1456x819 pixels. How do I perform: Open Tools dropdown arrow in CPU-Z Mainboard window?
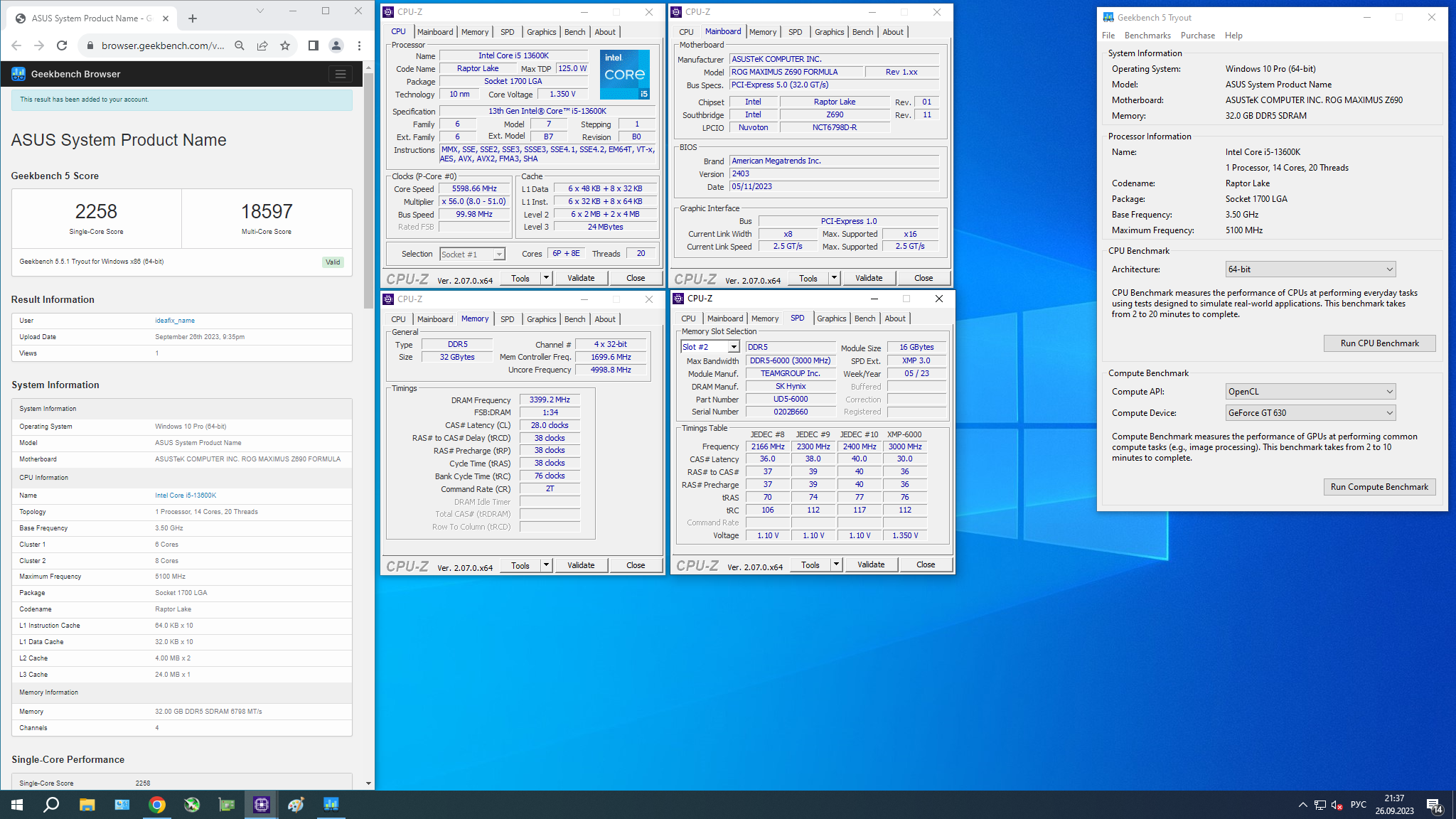(x=834, y=278)
